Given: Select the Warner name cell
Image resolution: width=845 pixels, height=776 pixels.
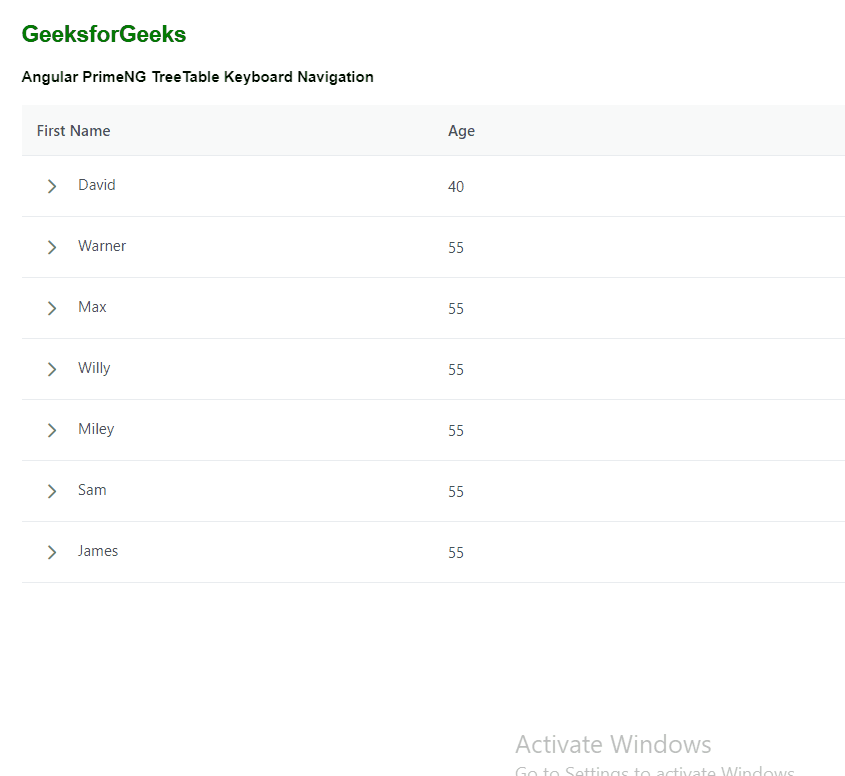Looking at the screenshot, I should [102, 246].
